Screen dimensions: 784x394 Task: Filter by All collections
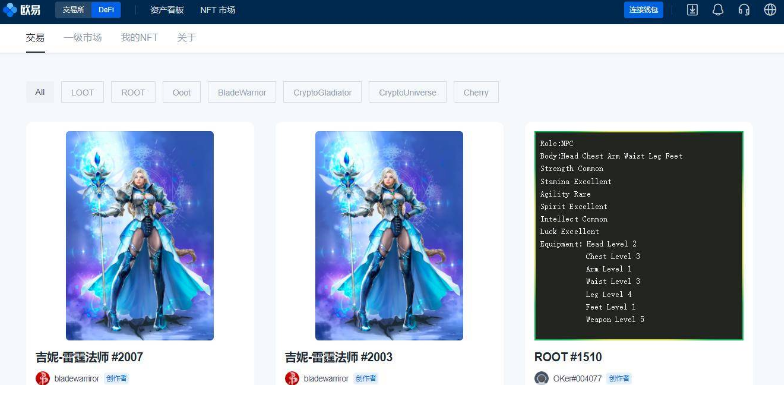pyautogui.click(x=40, y=92)
